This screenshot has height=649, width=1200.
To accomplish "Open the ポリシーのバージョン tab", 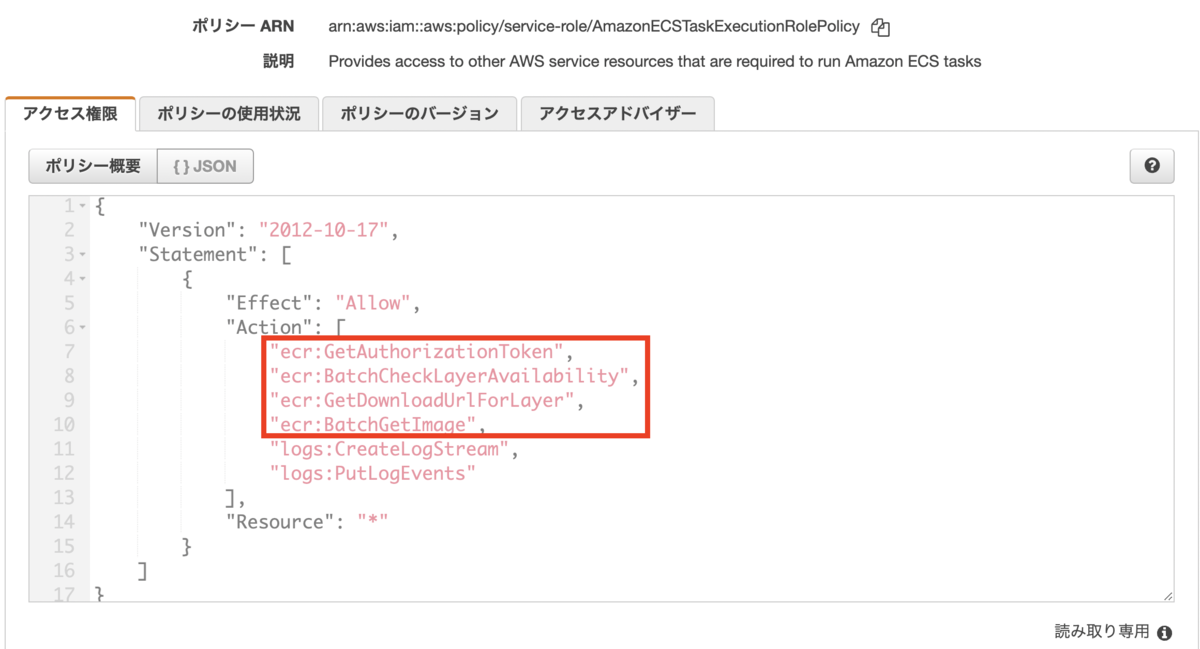I will click(x=419, y=114).
